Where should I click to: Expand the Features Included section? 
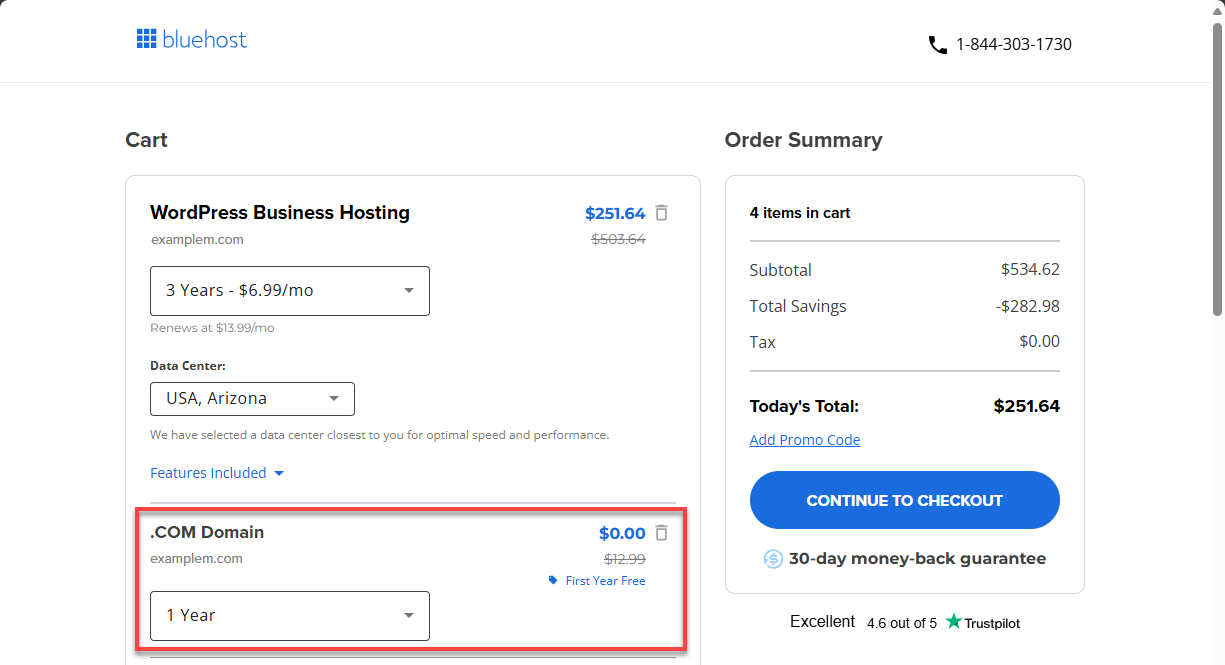[x=207, y=472]
